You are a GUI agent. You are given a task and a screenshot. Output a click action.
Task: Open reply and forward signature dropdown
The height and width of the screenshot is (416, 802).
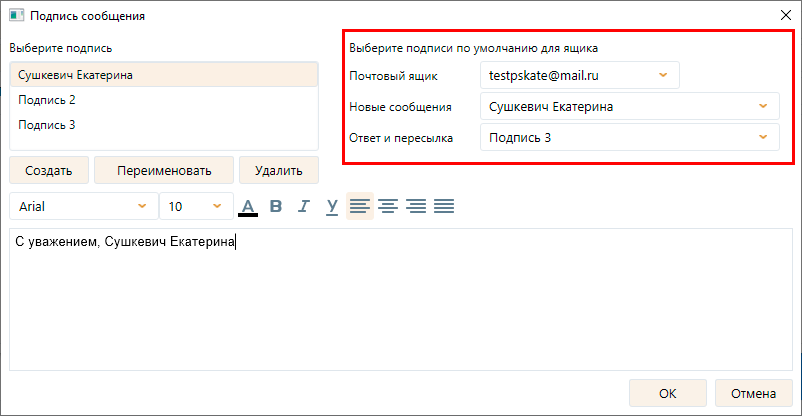[629, 137]
